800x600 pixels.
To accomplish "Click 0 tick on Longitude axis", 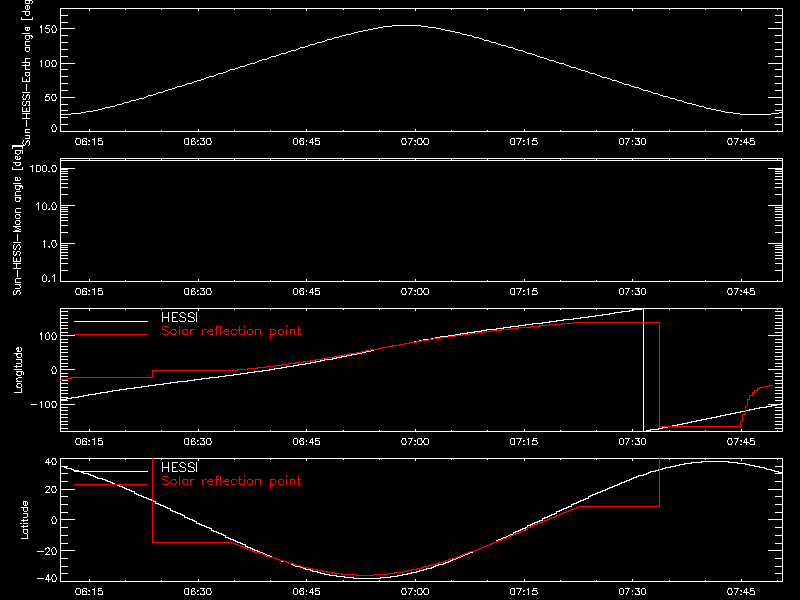I will pyautogui.click(x=55, y=370).
